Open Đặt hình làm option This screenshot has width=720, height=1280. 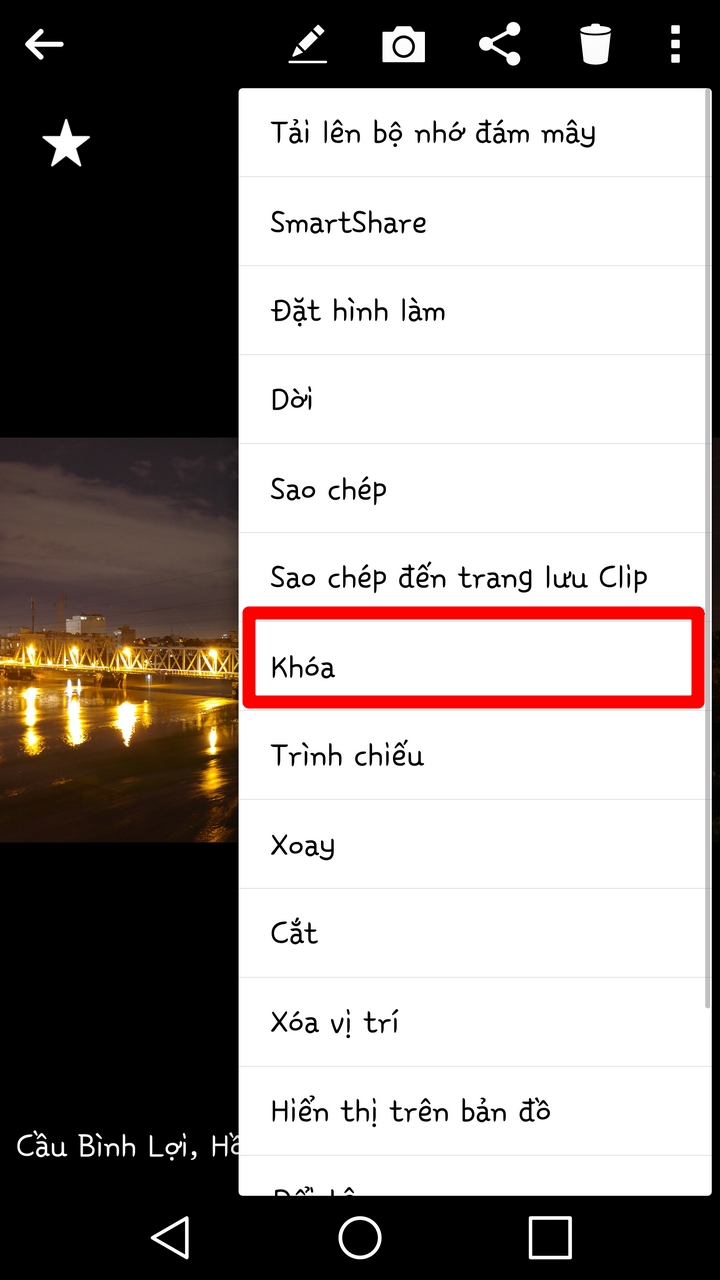[474, 311]
